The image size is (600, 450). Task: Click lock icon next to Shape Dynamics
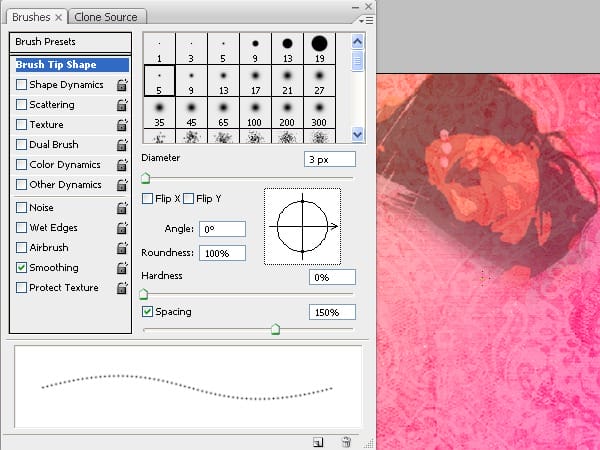coord(122,85)
